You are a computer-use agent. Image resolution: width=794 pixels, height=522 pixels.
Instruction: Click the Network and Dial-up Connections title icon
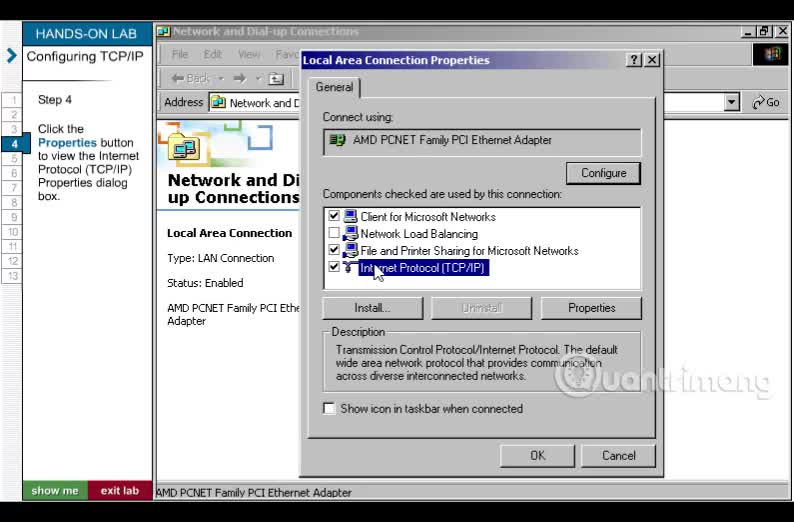pyautogui.click(x=163, y=32)
